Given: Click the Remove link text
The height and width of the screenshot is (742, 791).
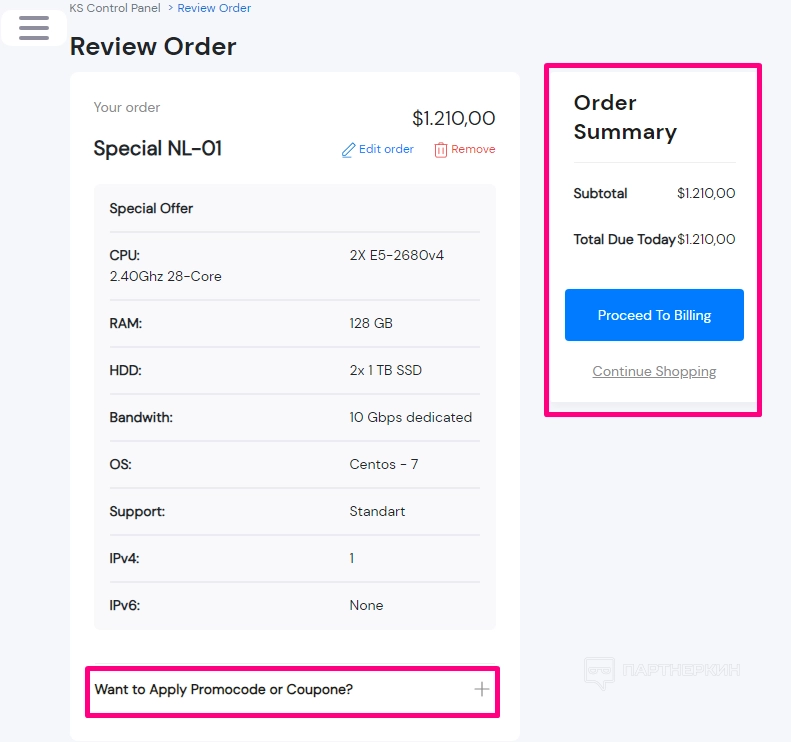Looking at the screenshot, I should (473, 149).
